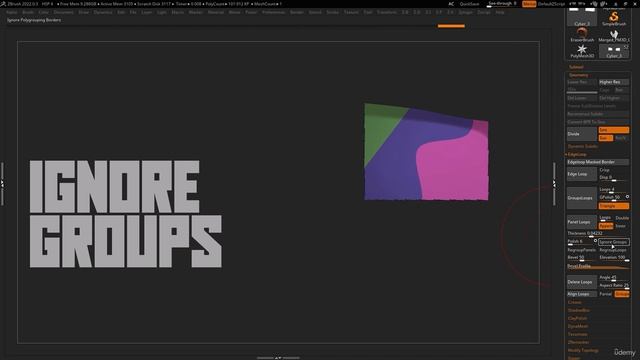The width and height of the screenshot is (640, 360).
Task: Select the Merged_PM3D tool thumbnail
Action: click(613, 35)
